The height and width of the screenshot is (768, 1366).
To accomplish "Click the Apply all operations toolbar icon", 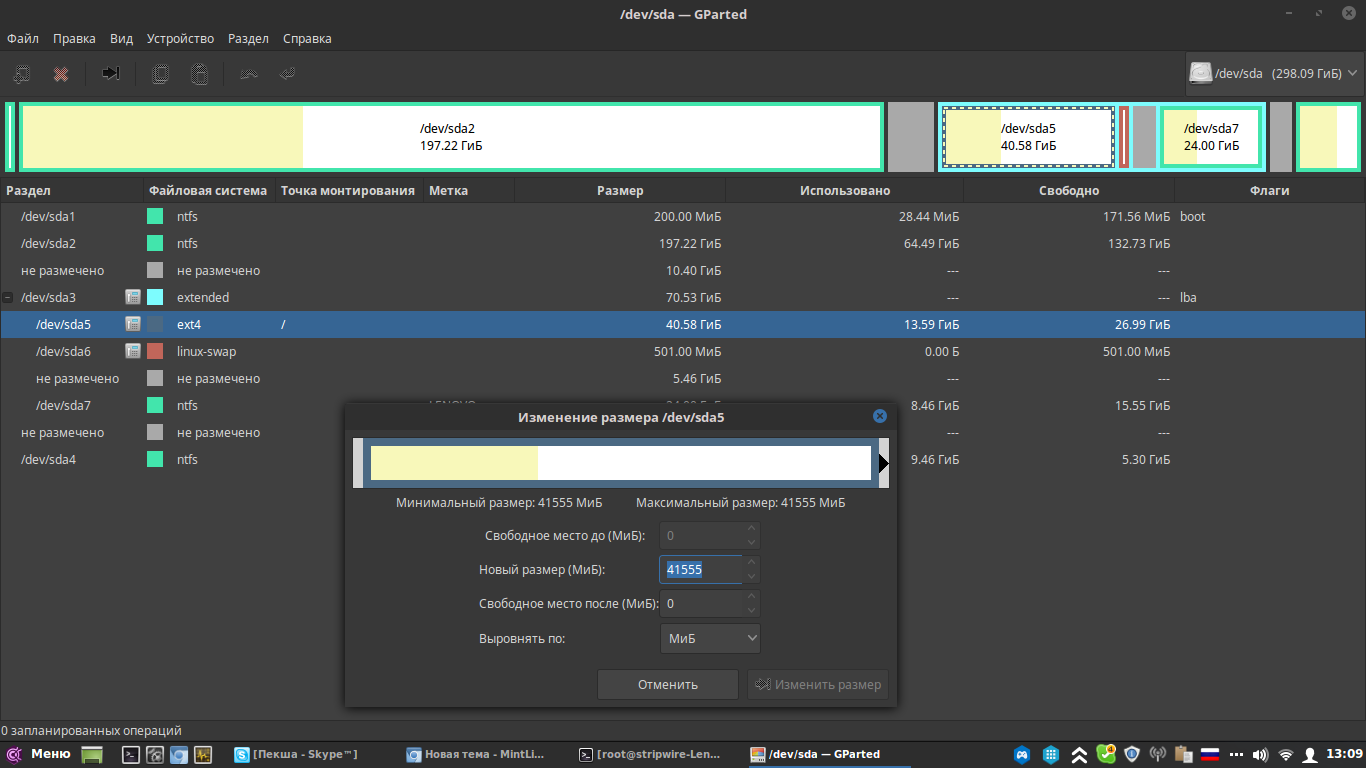I will tap(287, 74).
